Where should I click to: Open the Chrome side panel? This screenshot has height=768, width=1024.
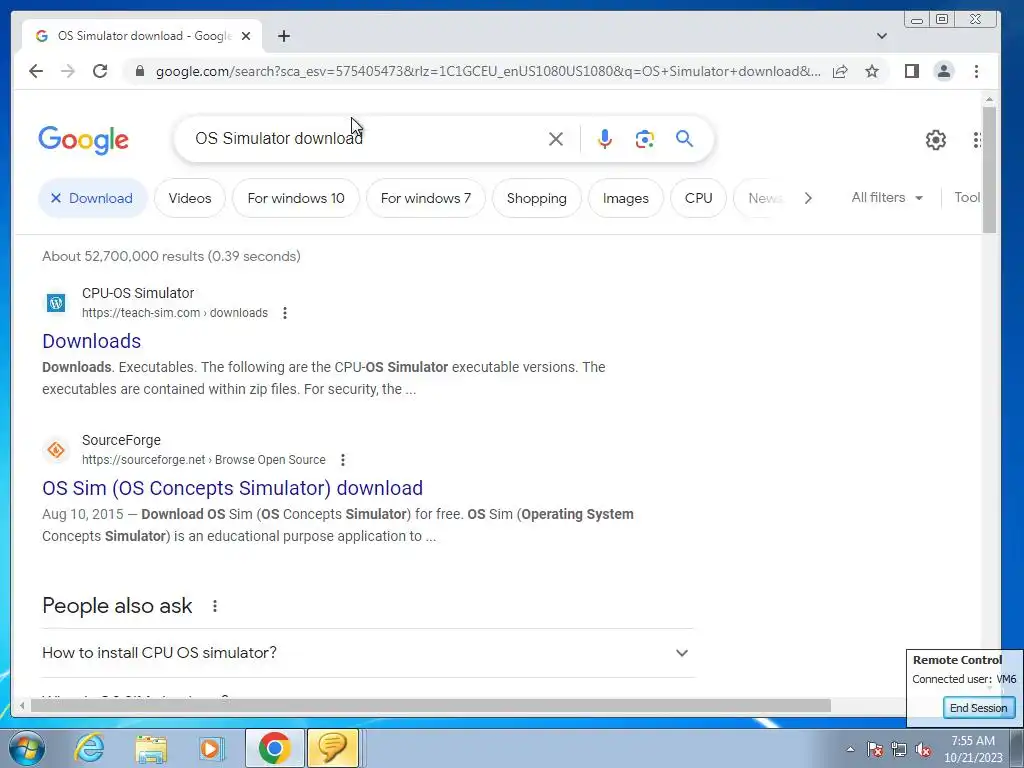(912, 71)
